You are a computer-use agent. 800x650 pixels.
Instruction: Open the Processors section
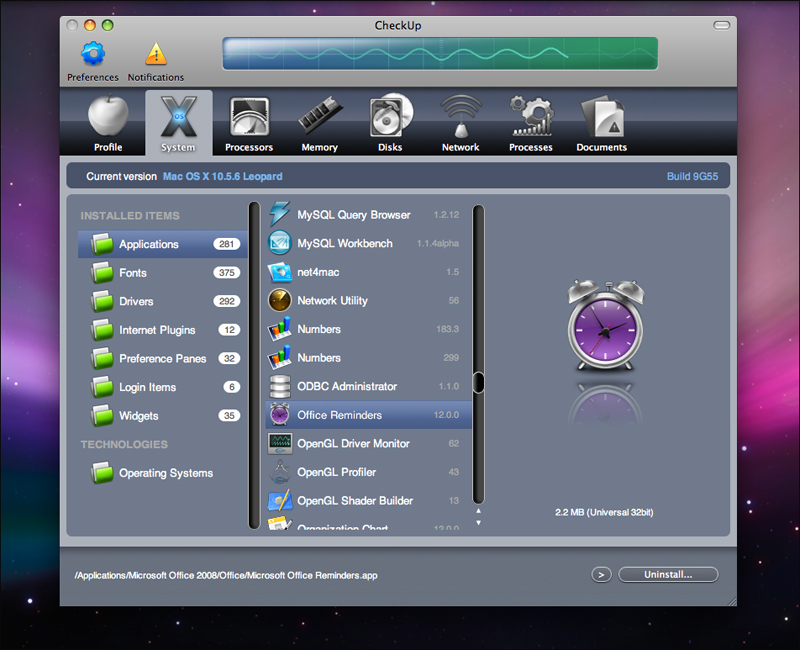tap(249, 124)
